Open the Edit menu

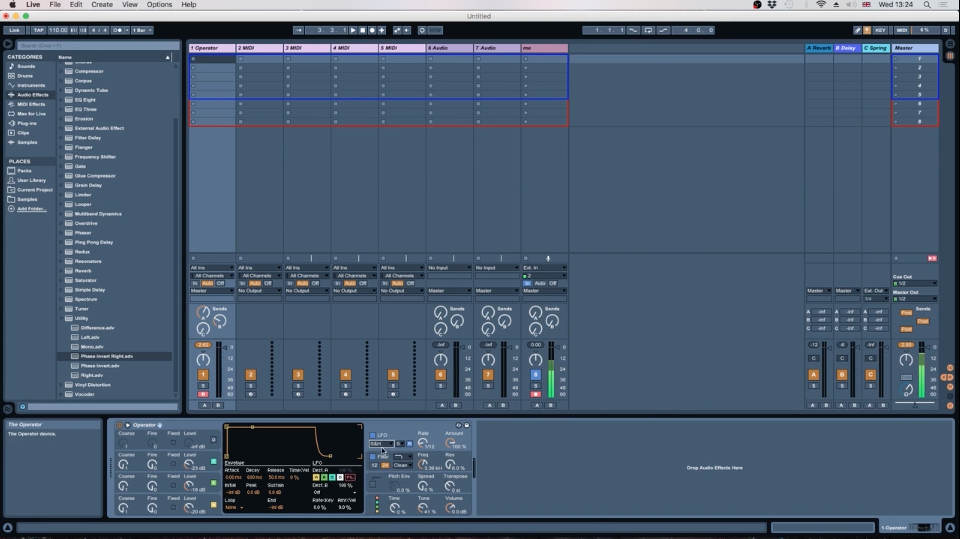coord(76,4)
